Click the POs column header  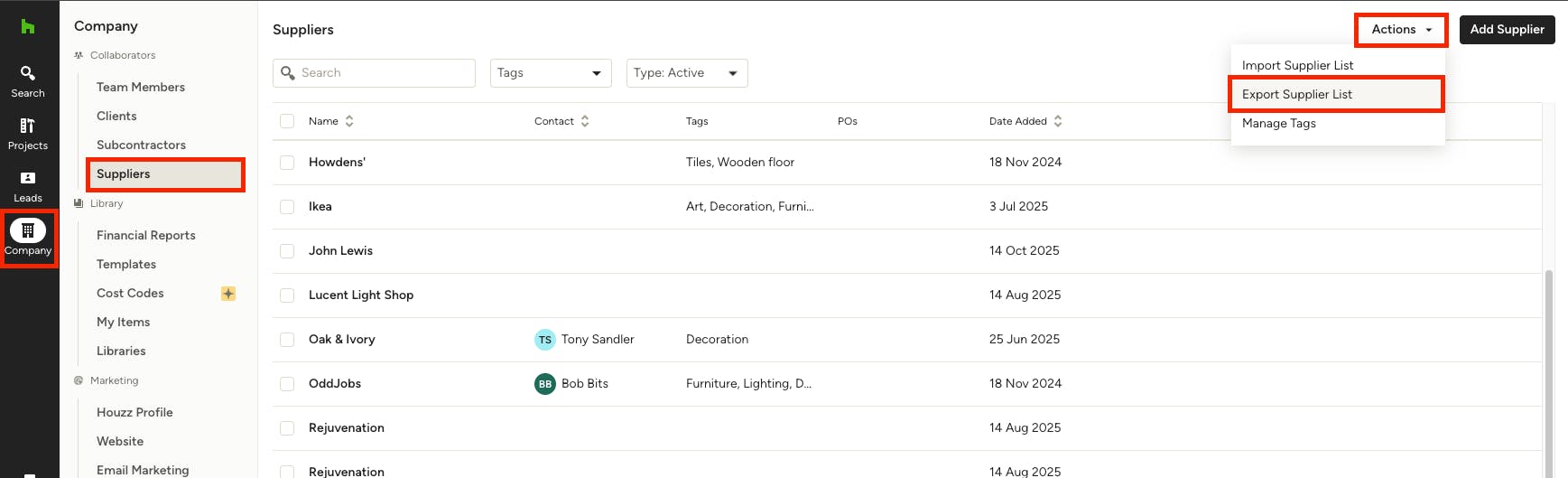[x=848, y=121]
